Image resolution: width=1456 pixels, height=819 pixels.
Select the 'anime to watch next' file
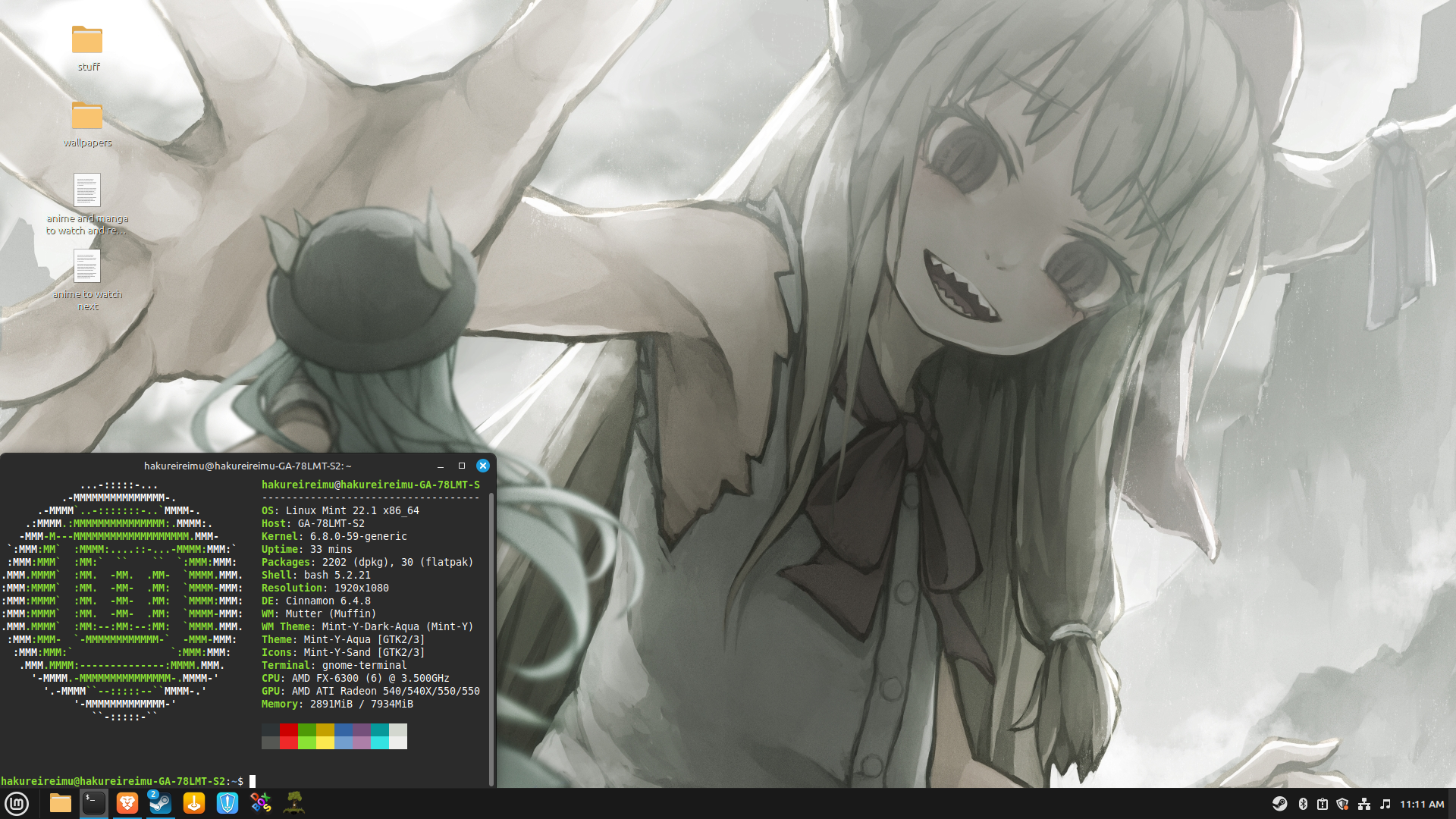click(x=87, y=281)
